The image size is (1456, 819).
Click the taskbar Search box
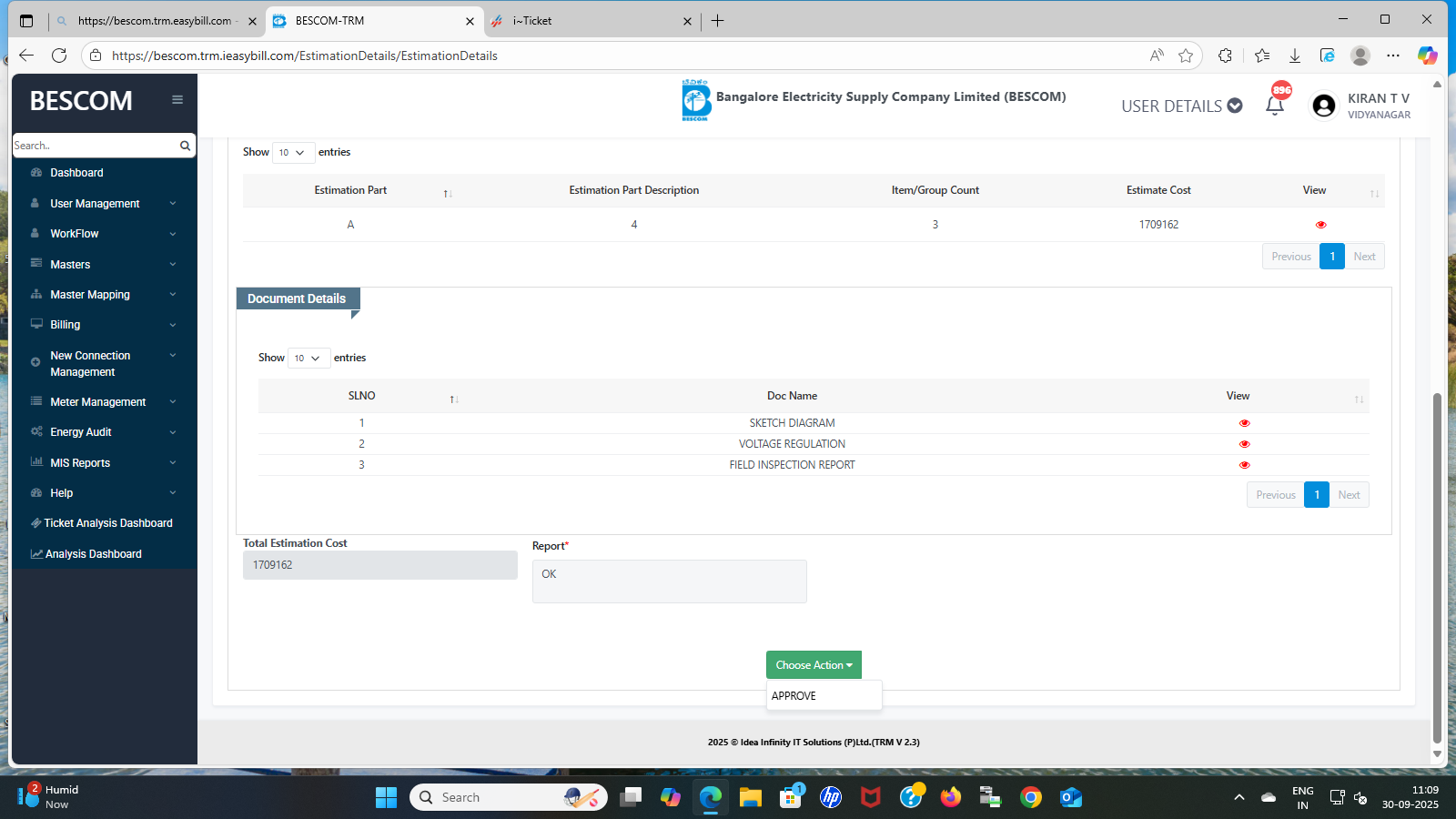[x=509, y=797]
